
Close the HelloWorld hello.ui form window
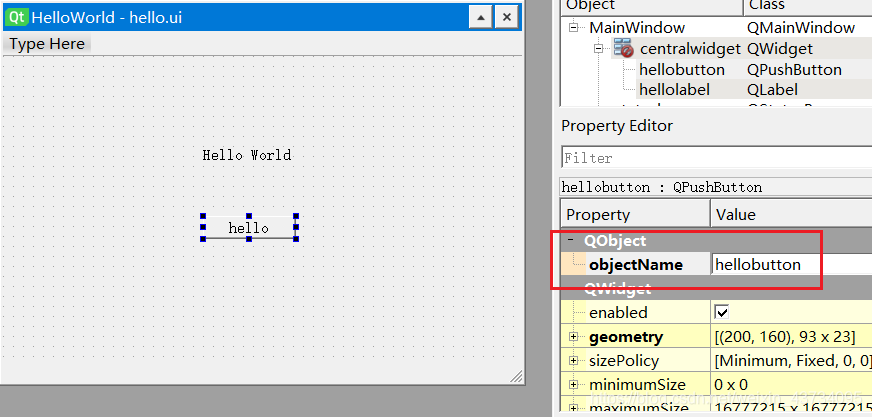pos(507,17)
